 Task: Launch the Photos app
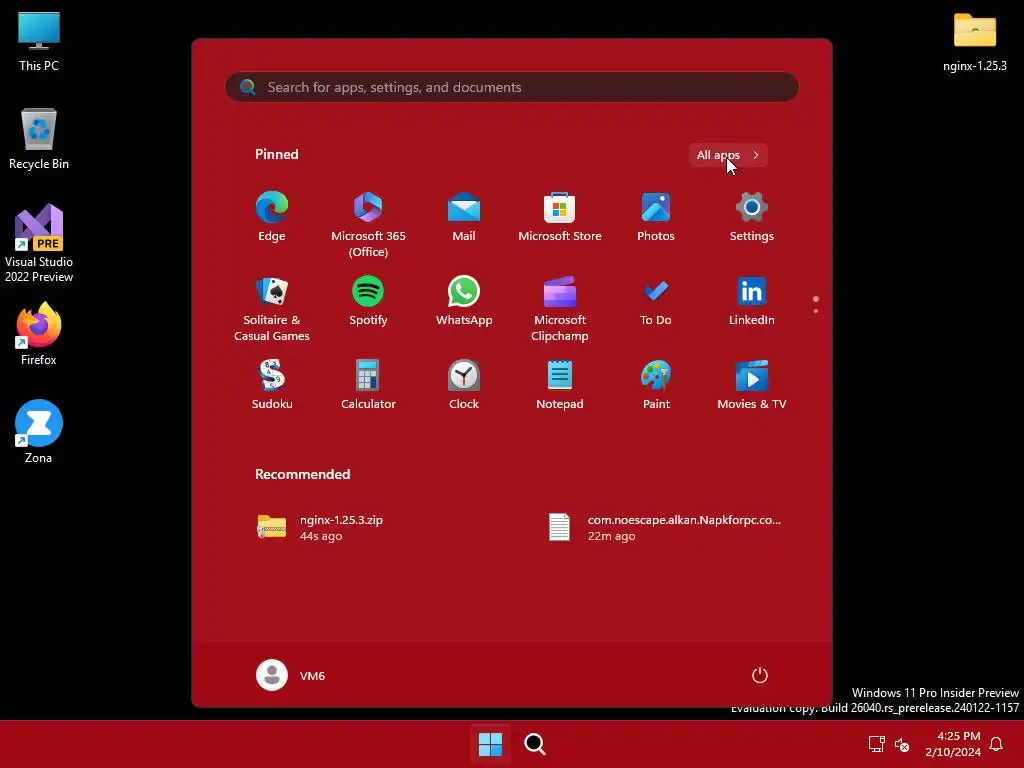coord(656,217)
